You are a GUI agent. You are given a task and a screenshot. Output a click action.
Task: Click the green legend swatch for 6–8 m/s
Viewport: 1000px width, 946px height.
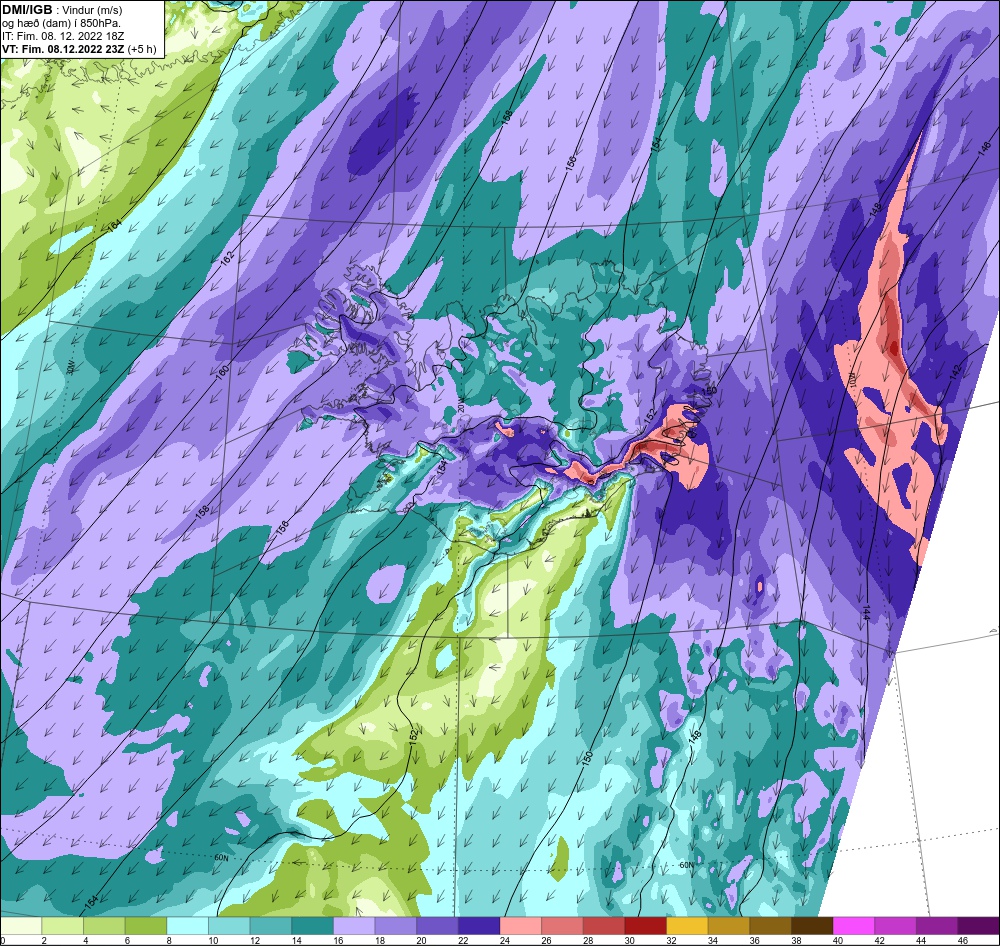point(146,925)
